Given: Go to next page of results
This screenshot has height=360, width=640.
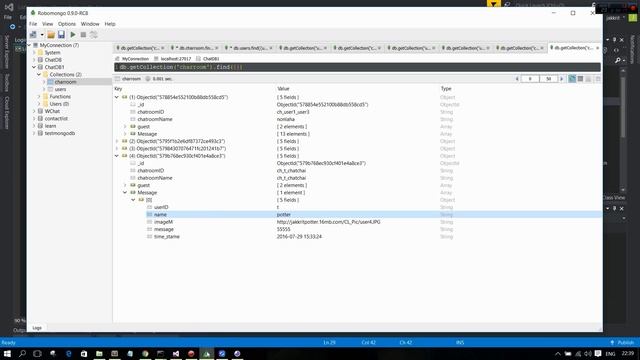Looking at the screenshot, I should pyautogui.click(x=562, y=79).
